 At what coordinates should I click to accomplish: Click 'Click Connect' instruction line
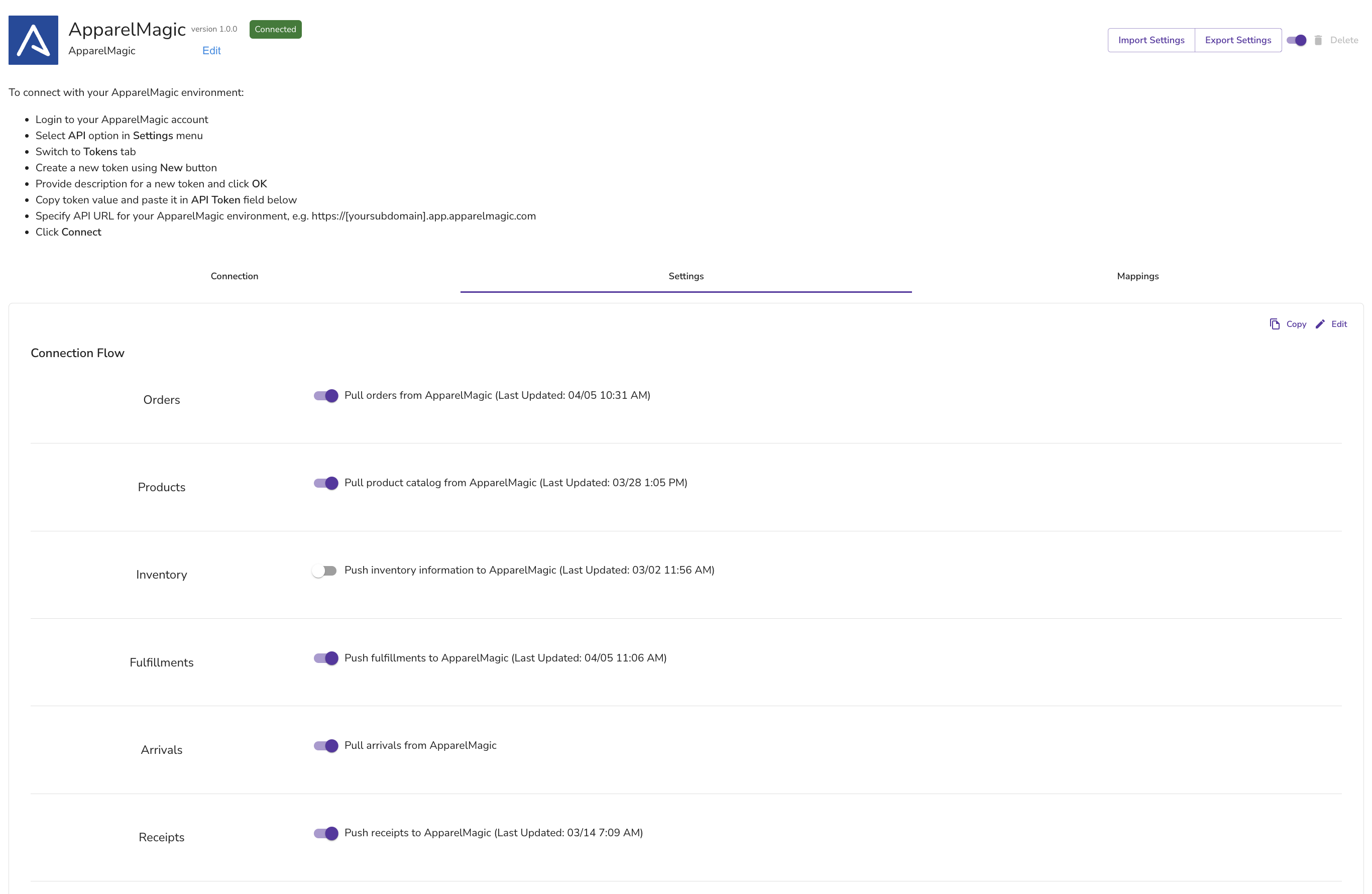(x=68, y=233)
